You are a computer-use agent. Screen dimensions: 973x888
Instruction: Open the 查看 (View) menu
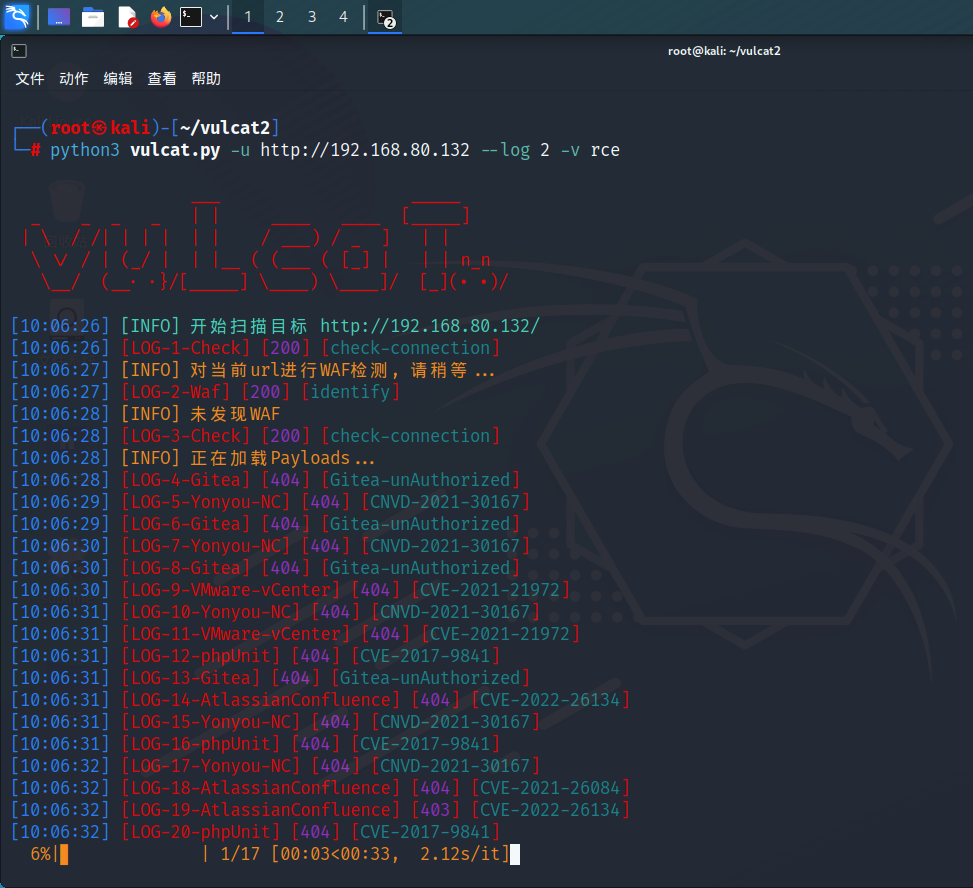point(162,79)
